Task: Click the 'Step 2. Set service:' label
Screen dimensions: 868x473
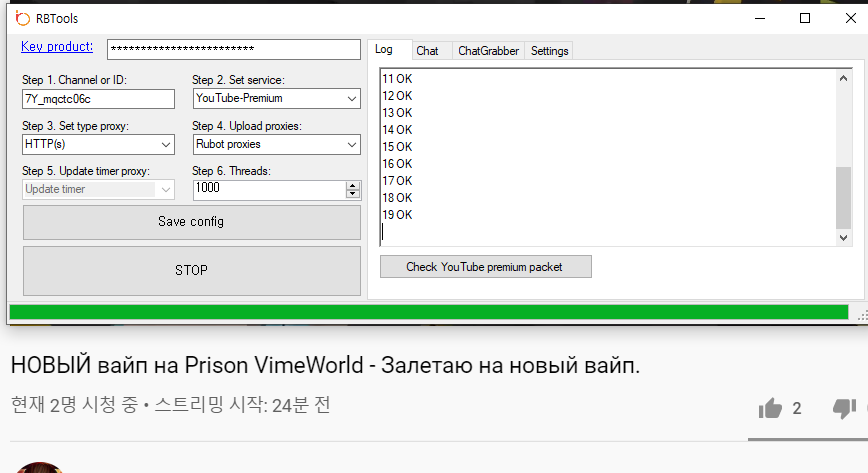Action: [239, 80]
